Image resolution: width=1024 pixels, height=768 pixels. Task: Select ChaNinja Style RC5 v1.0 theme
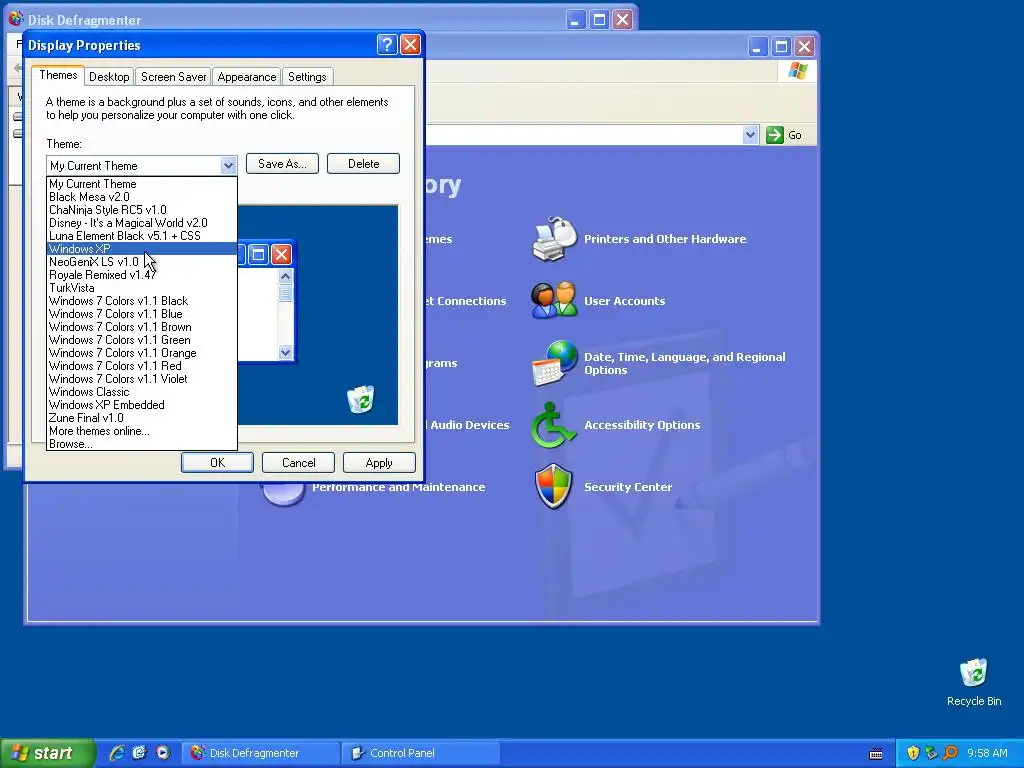(x=142, y=210)
